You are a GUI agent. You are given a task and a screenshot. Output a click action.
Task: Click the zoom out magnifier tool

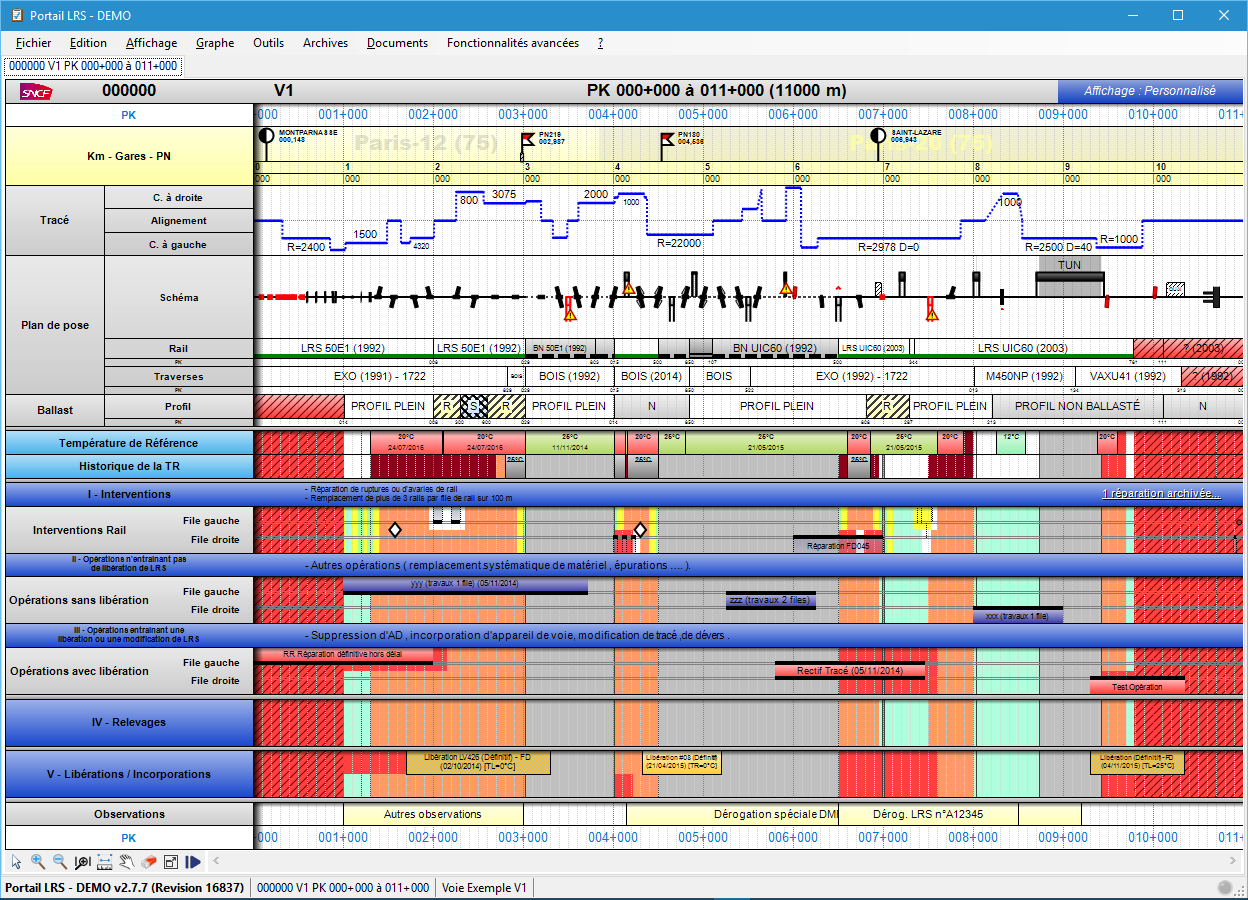[x=60, y=861]
